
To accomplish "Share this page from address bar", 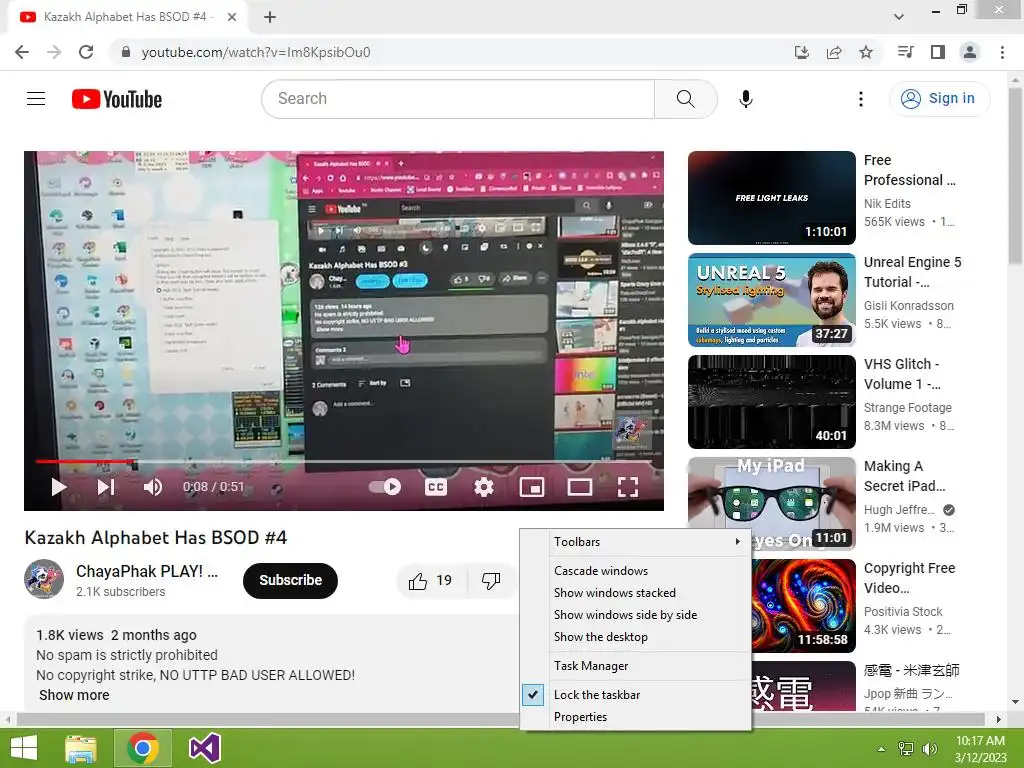I will tap(834, 52).
